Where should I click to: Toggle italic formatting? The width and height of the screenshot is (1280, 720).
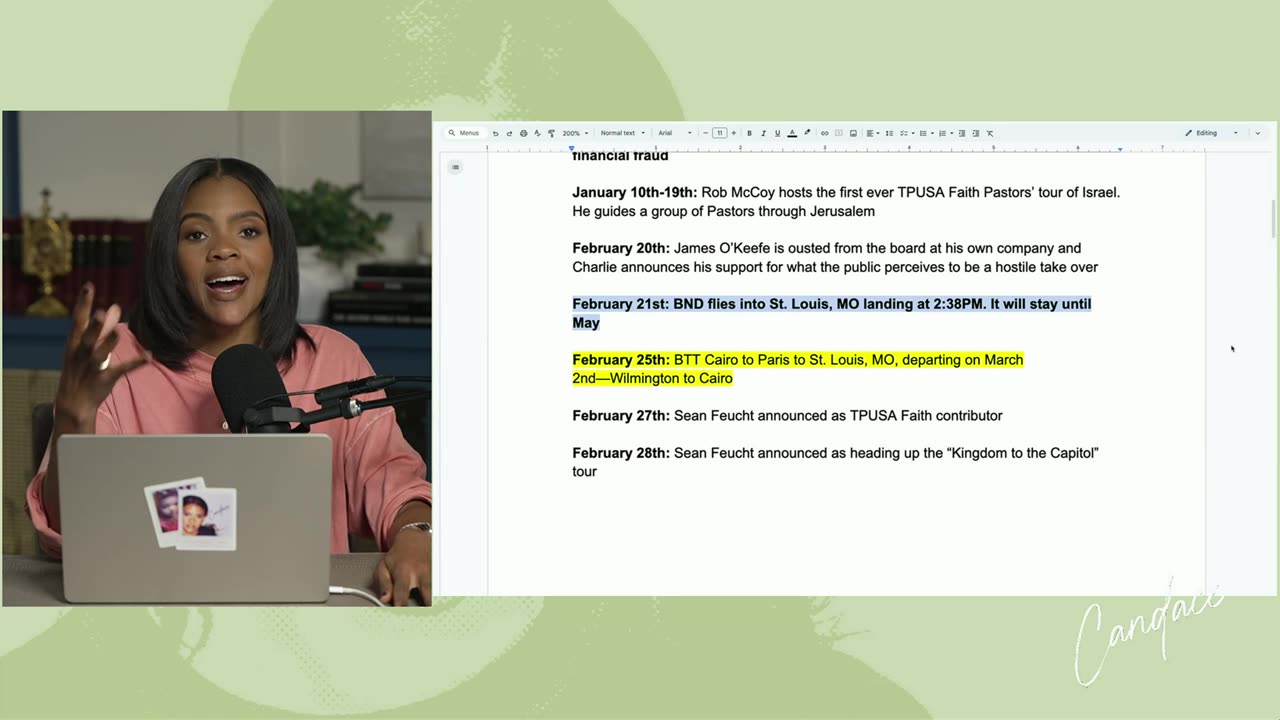[763, 133]
